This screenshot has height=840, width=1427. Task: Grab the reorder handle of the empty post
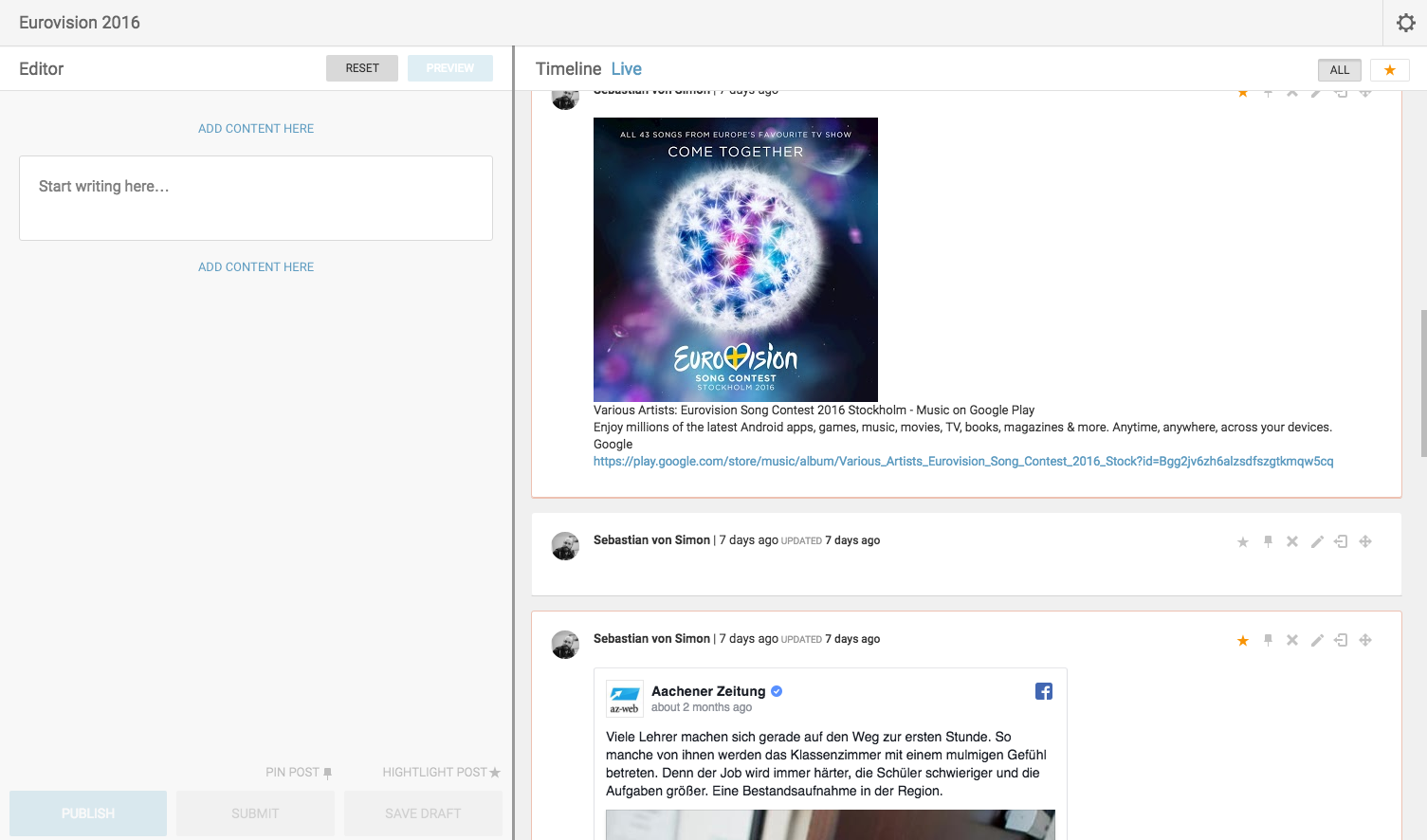[1365, 541]
